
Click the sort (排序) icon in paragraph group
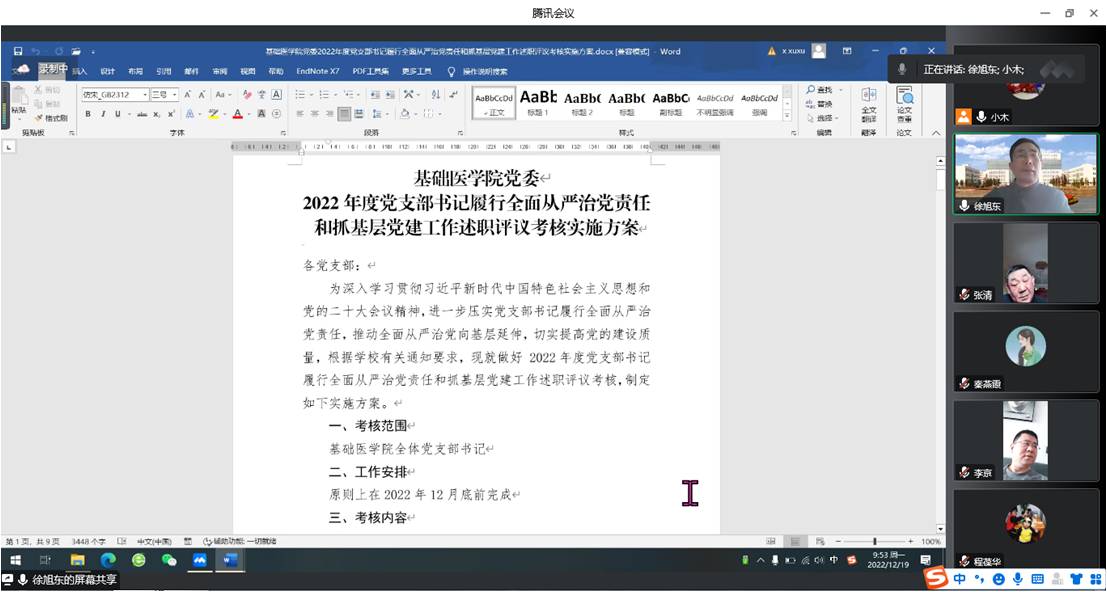point(436,94)
